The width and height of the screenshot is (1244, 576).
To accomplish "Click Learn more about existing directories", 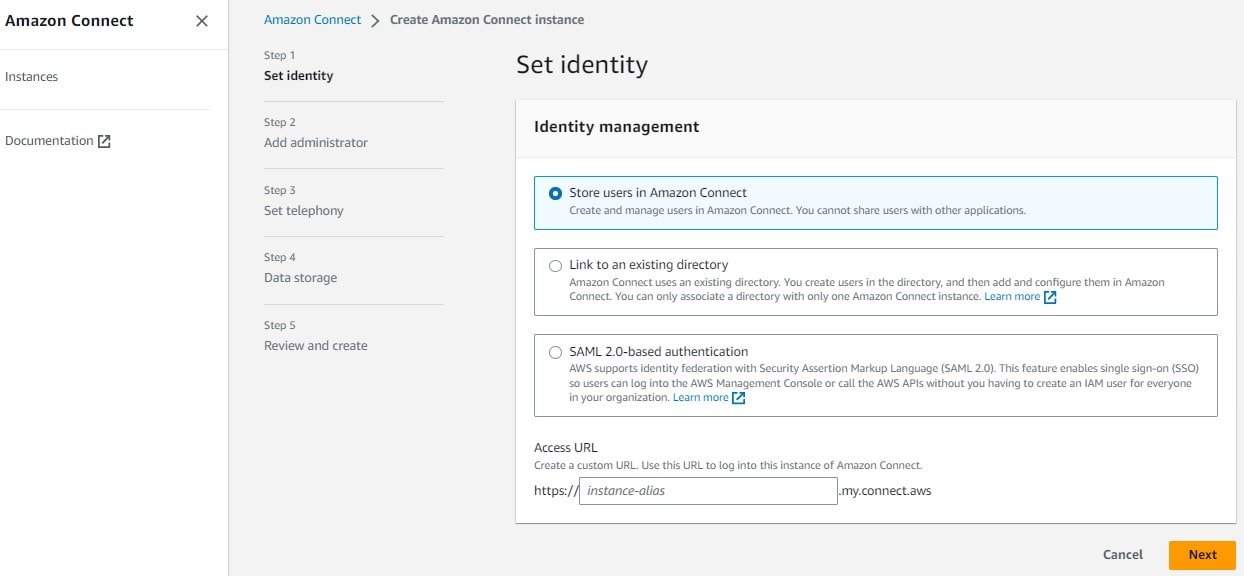I will click(1012, 296).
